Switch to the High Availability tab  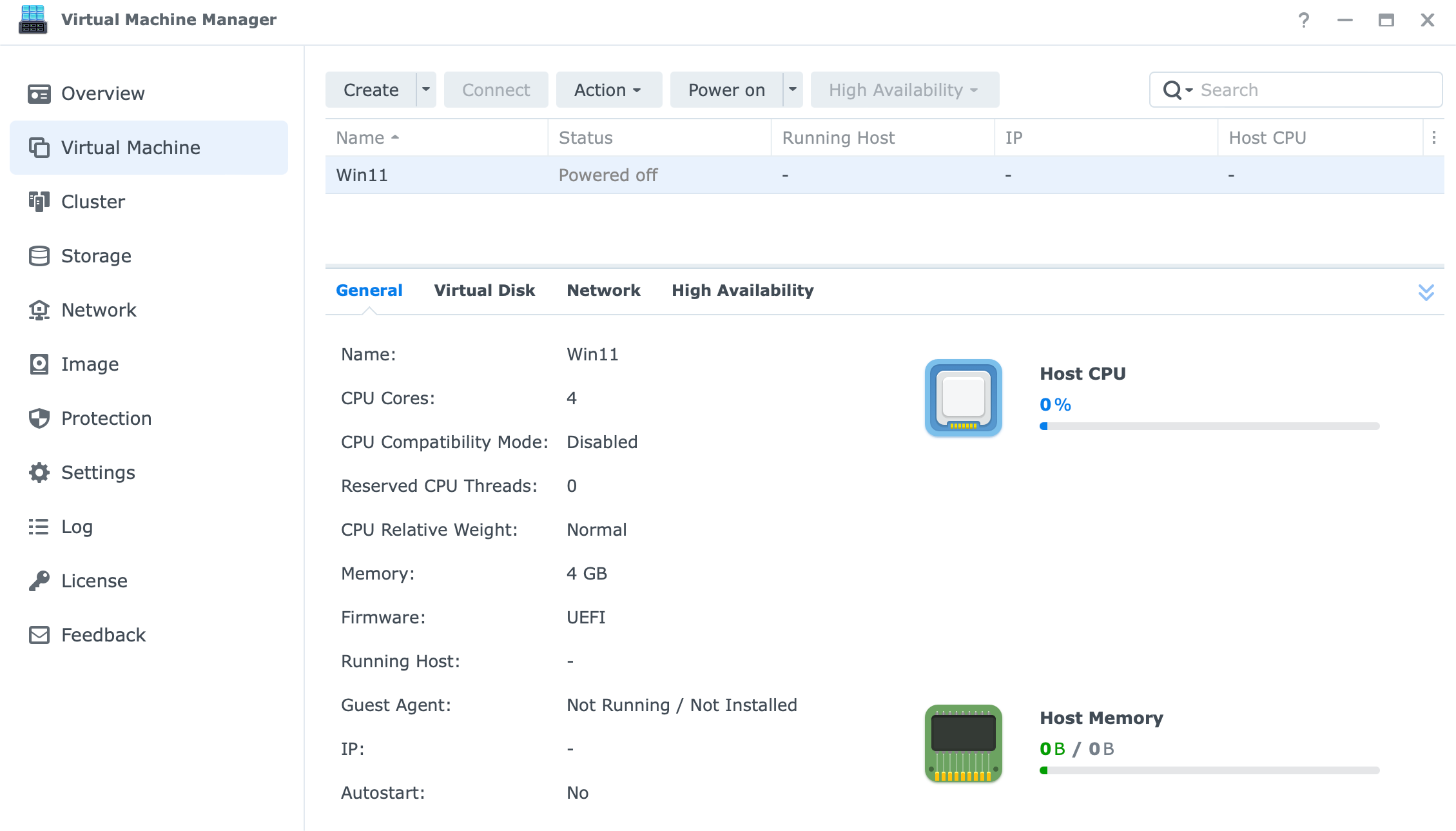pyautogui.click(x=743, y=291)
